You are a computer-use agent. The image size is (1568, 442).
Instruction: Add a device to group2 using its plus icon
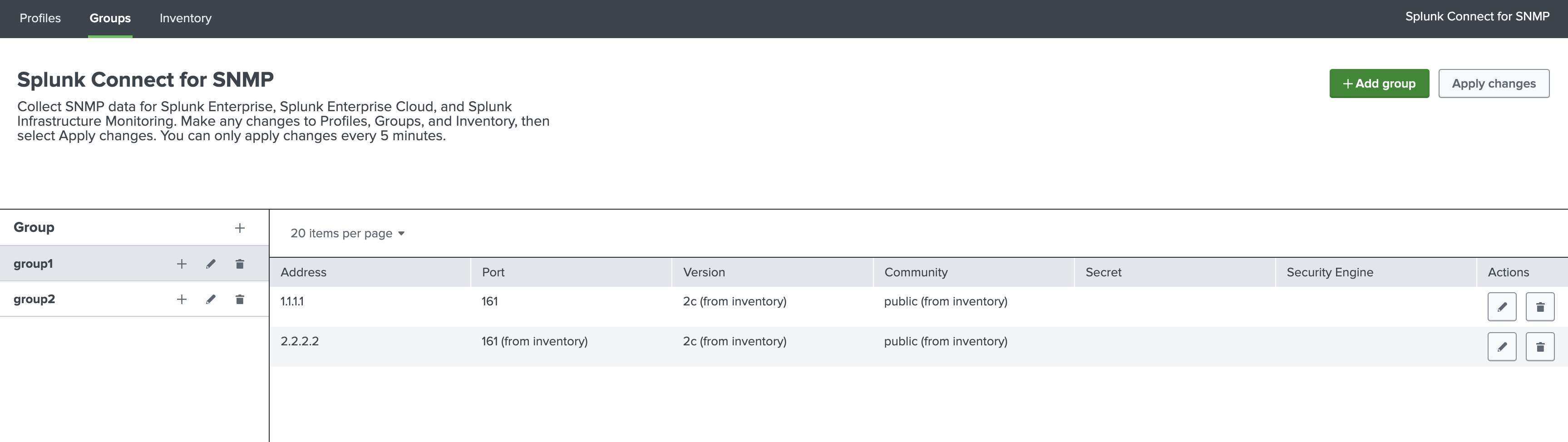tap(182, 299)
